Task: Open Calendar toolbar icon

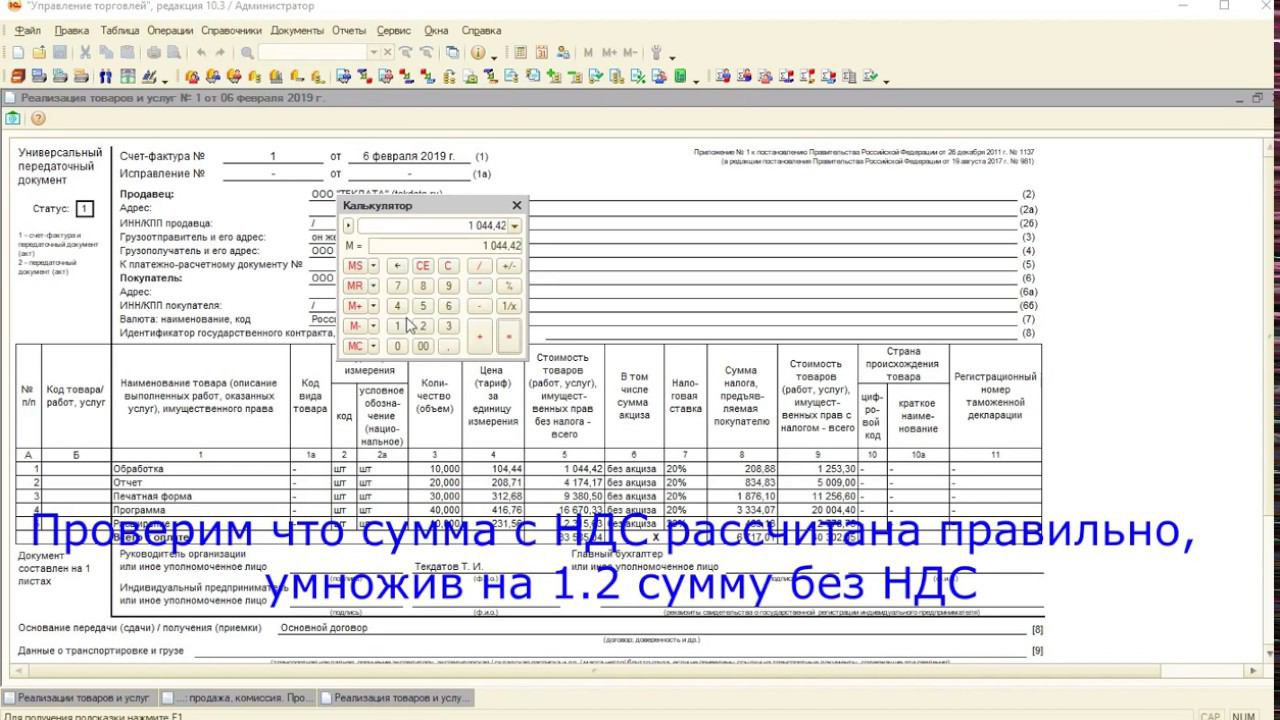Action: pyautogui.click(x=542, y=52)
